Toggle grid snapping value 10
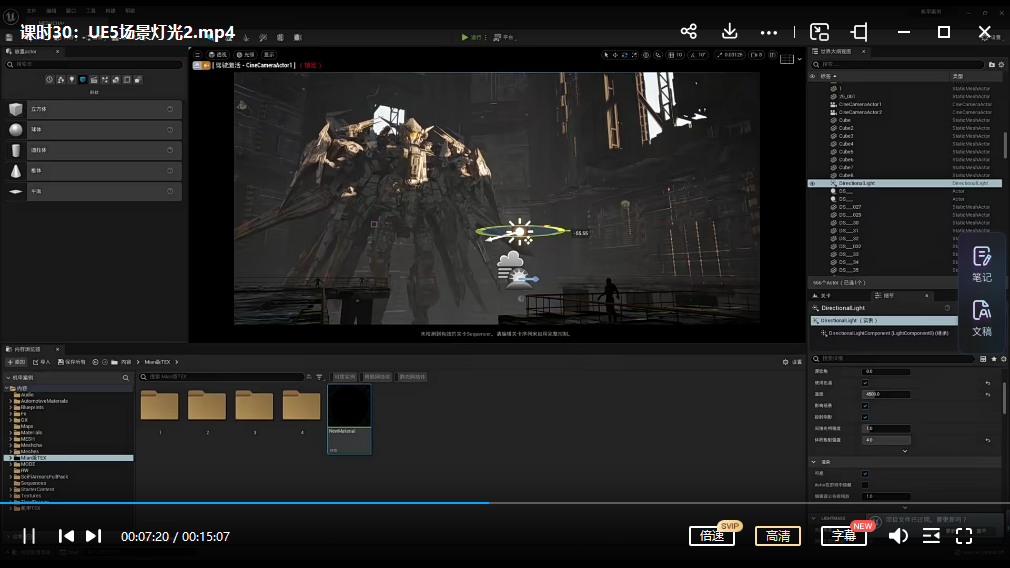This screenshot has width=1010, height=568. coord(676,55)
